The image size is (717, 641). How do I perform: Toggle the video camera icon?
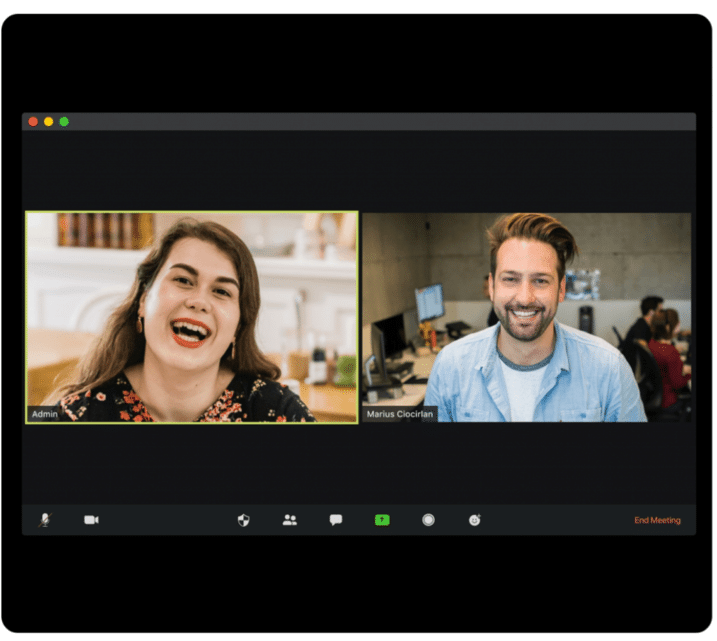click(91, 520)
